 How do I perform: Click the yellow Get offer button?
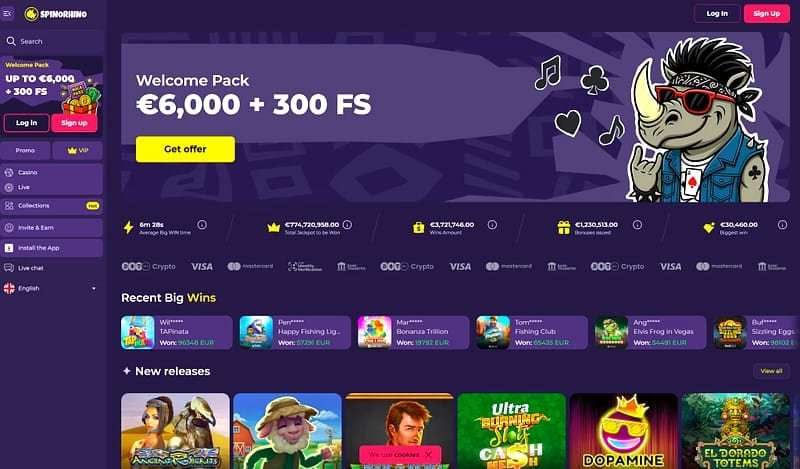point(185,149)
